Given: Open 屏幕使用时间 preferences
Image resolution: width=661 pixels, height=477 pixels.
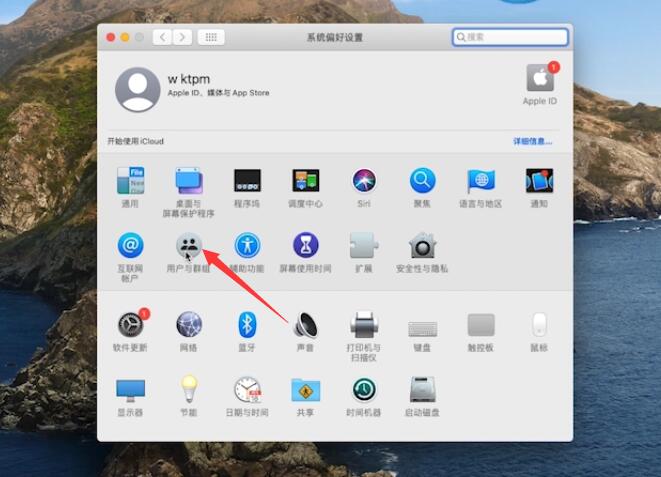Looking at the screenshot, I should point(306,245).
